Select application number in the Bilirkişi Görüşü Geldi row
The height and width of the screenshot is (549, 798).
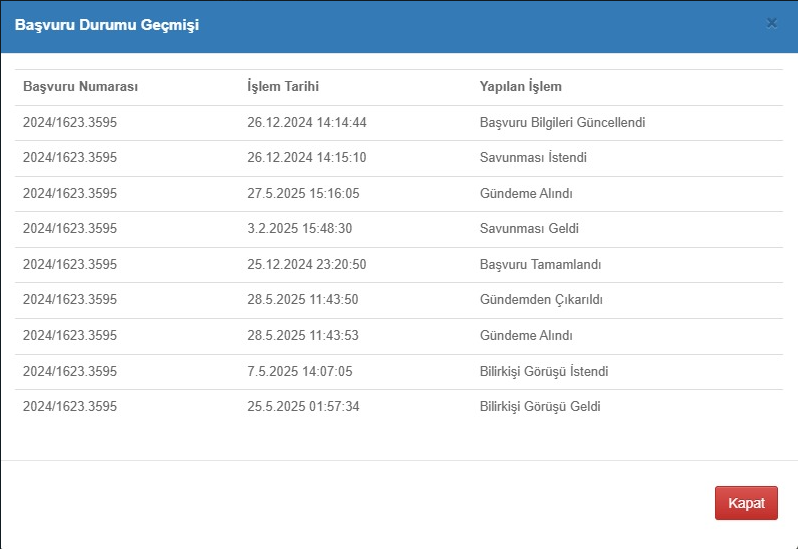(70, 407)
